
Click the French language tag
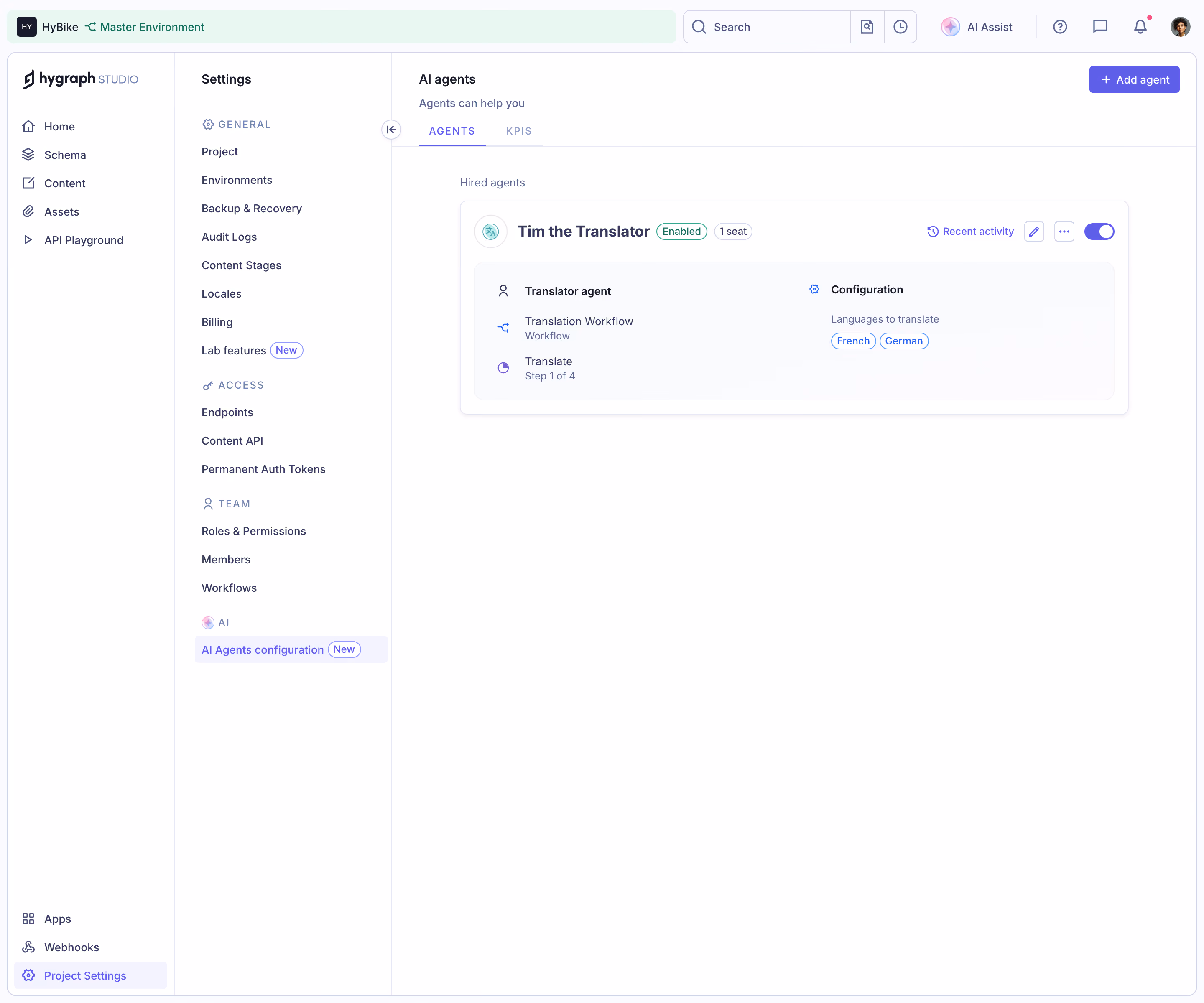coord(853,341)
